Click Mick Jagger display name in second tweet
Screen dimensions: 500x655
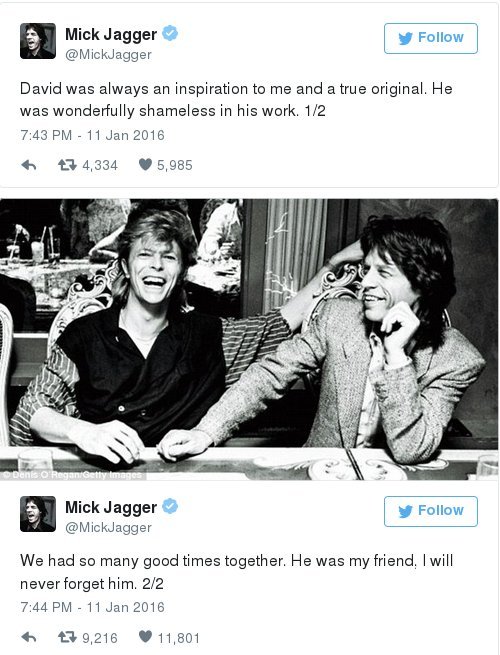(111, 508)
